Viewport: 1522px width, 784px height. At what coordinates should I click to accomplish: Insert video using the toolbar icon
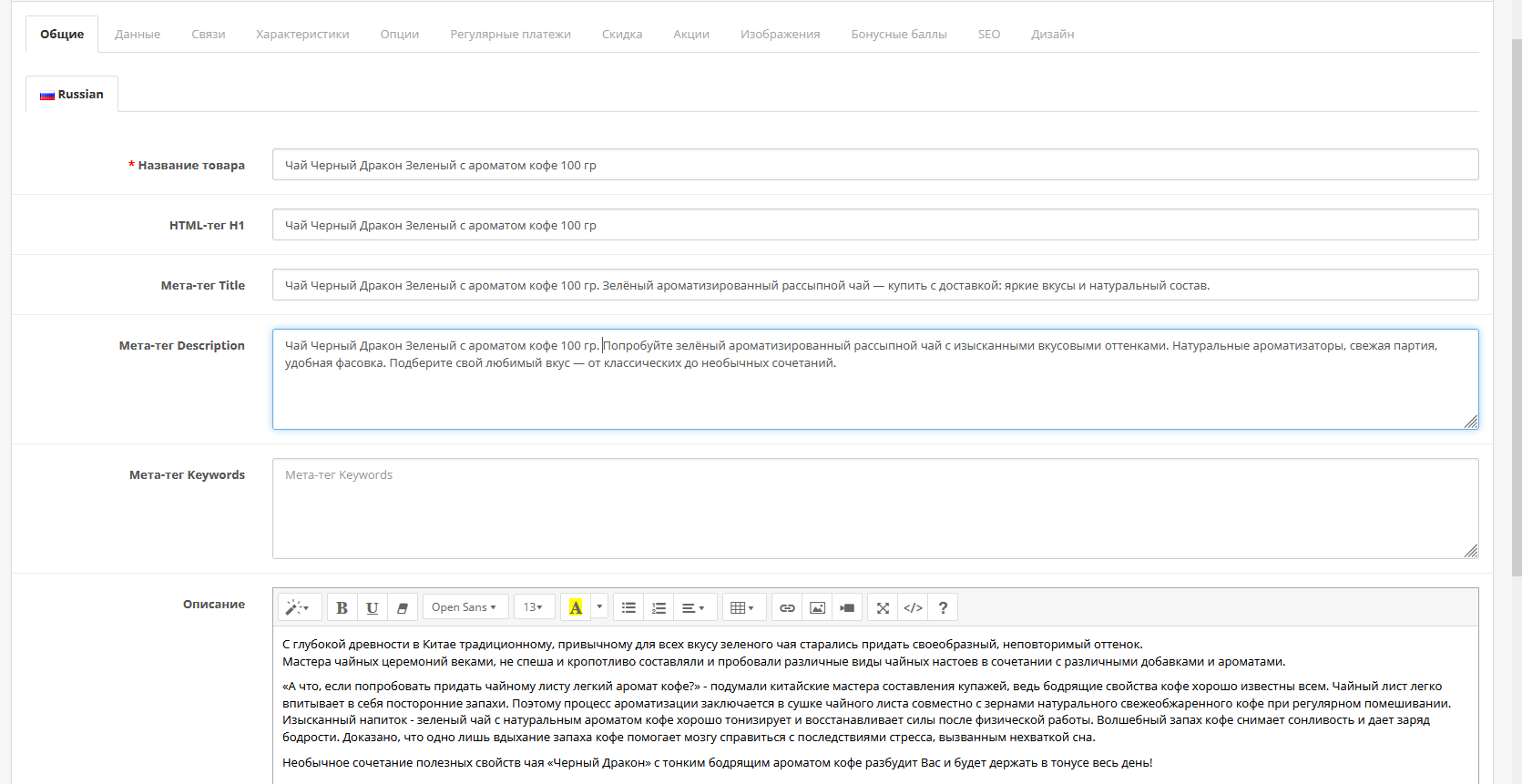847,607
